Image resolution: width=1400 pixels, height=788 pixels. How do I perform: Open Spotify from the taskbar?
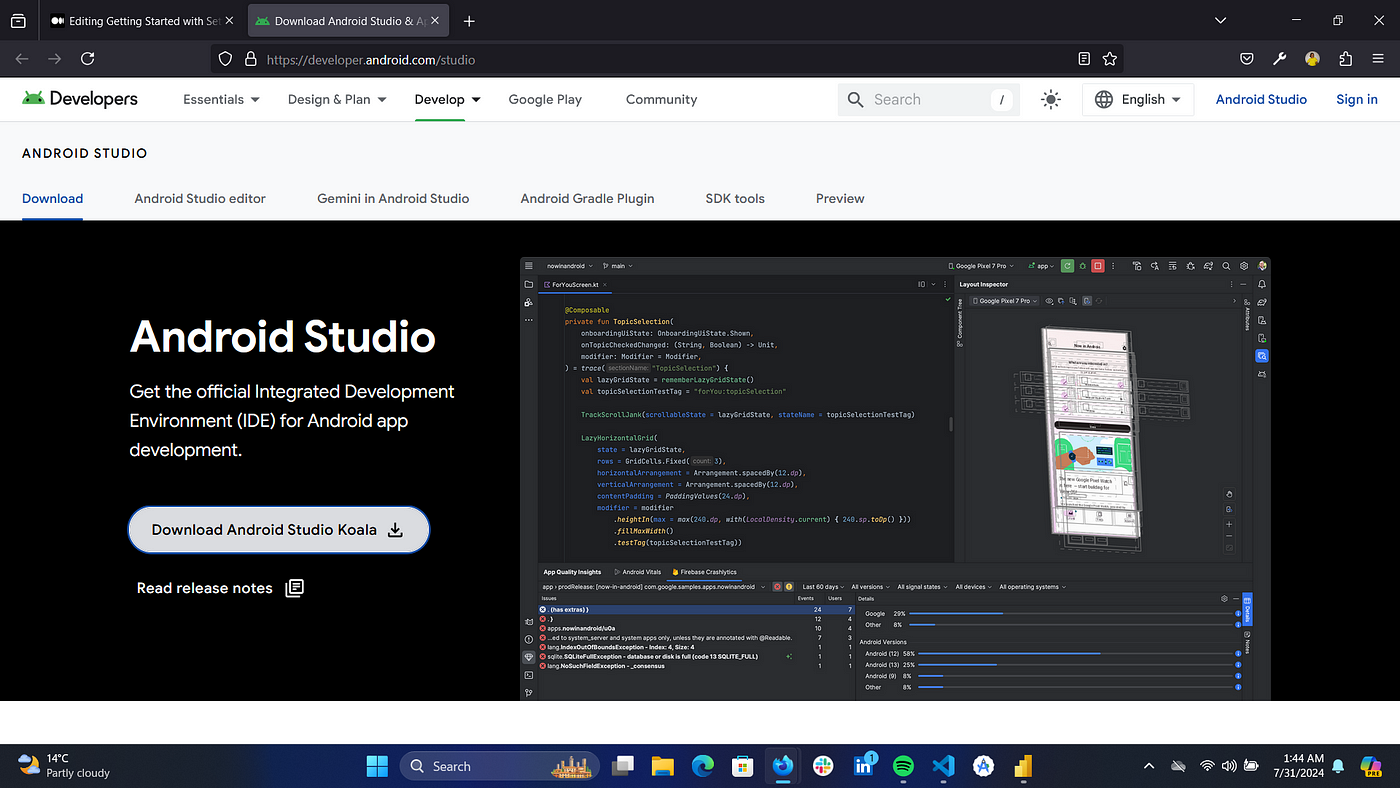[x=903, y=766]
